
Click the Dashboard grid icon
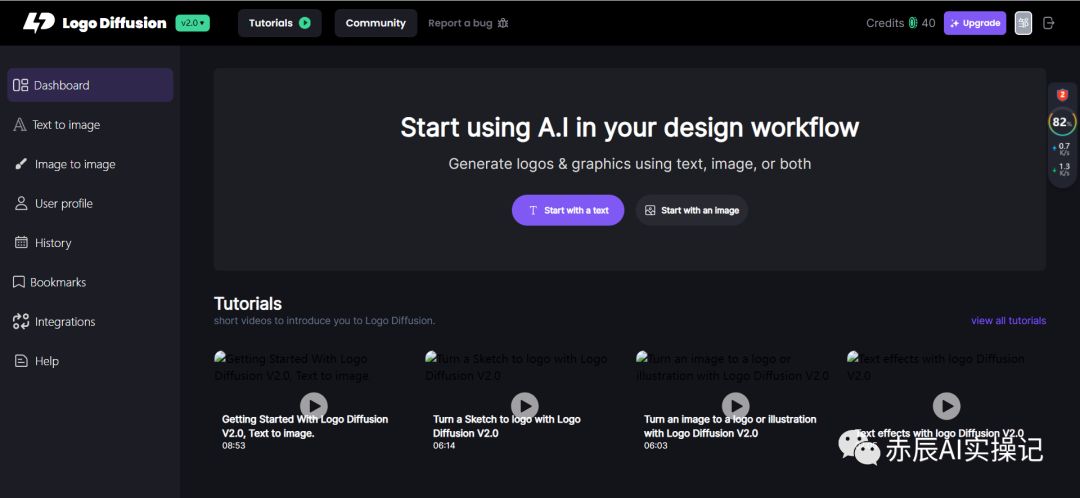click(21, 85)
